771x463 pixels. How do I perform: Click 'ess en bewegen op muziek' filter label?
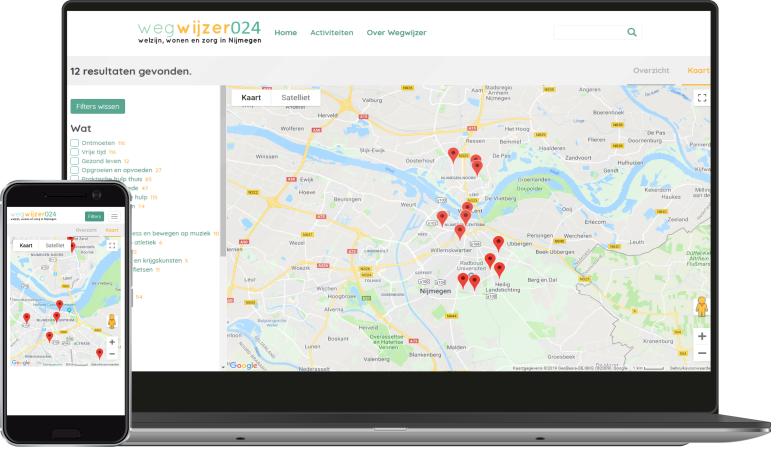pos(171,233)
